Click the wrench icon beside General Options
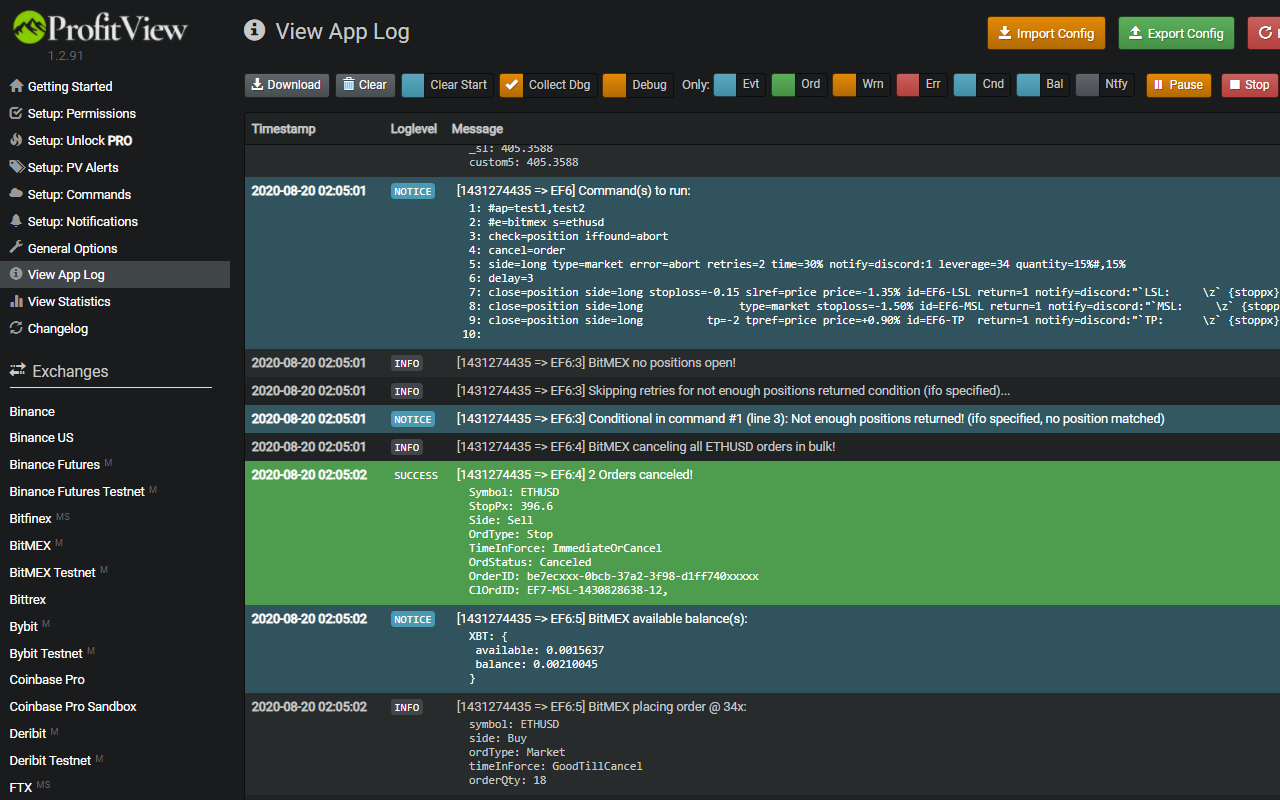 (x=16, y=248)
